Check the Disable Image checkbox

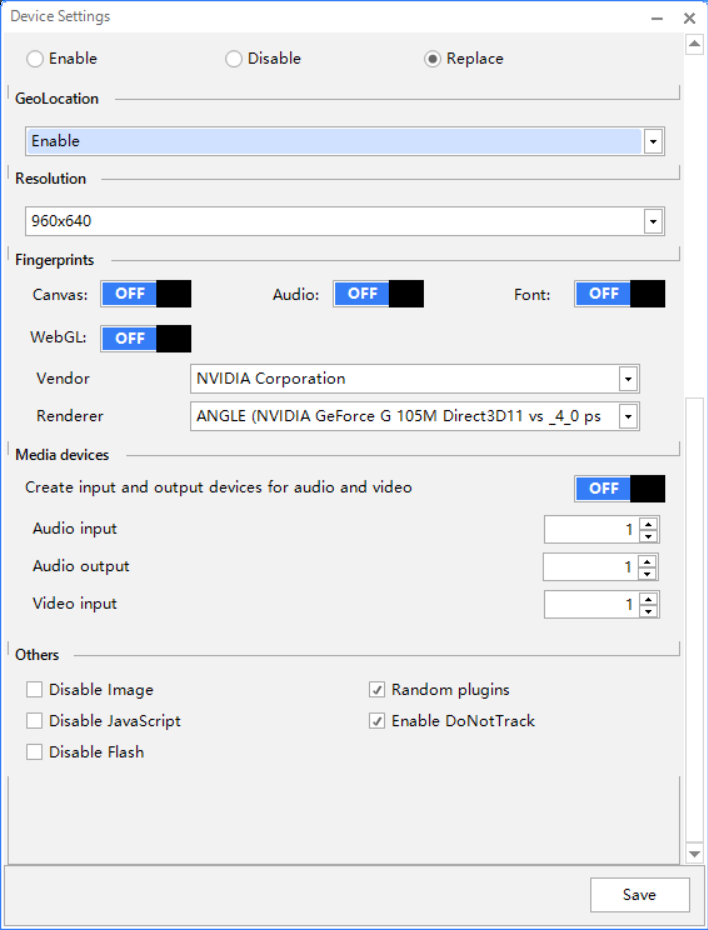35,690
